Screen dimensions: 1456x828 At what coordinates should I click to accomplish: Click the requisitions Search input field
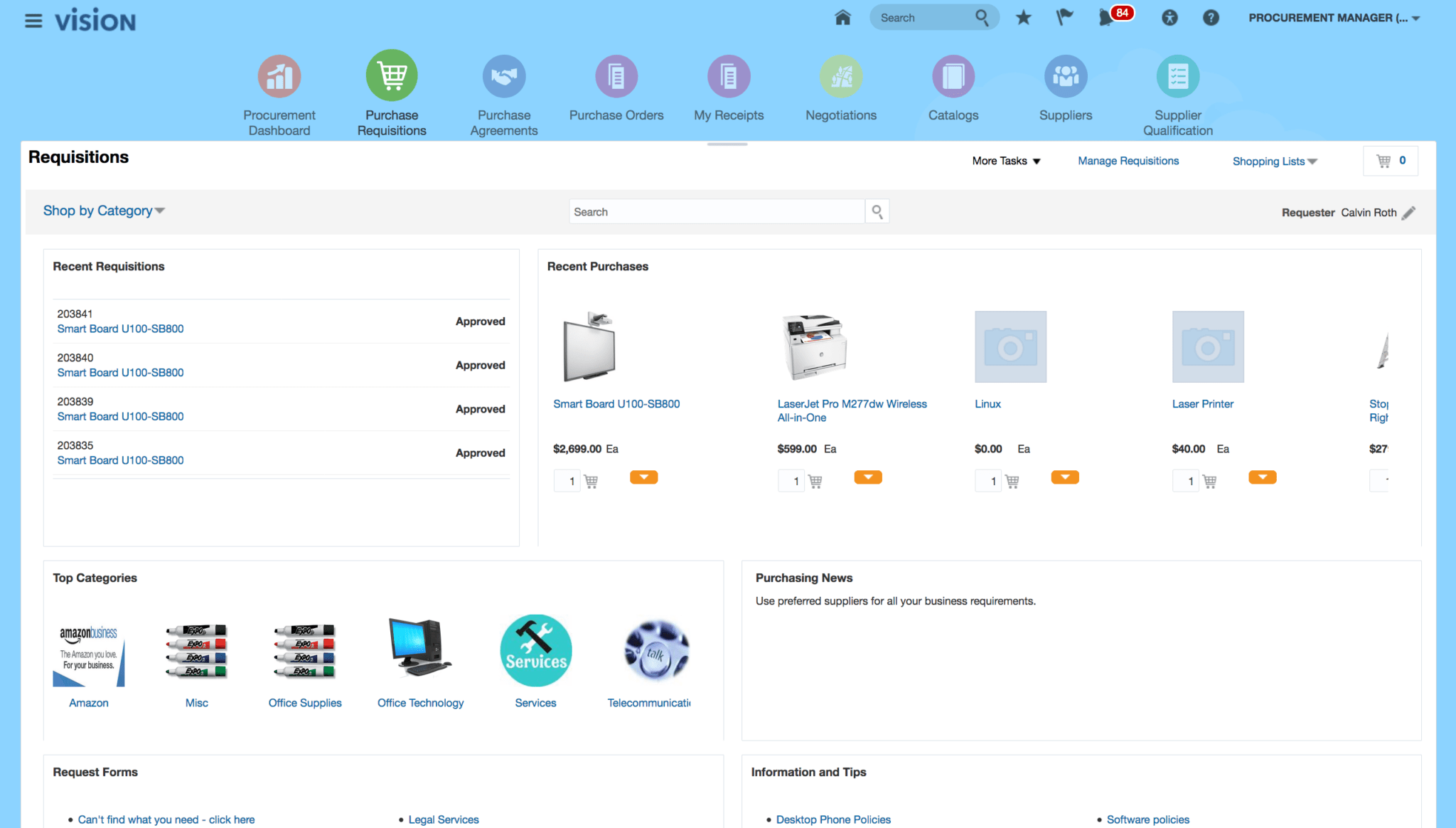(x=717, y=212)
